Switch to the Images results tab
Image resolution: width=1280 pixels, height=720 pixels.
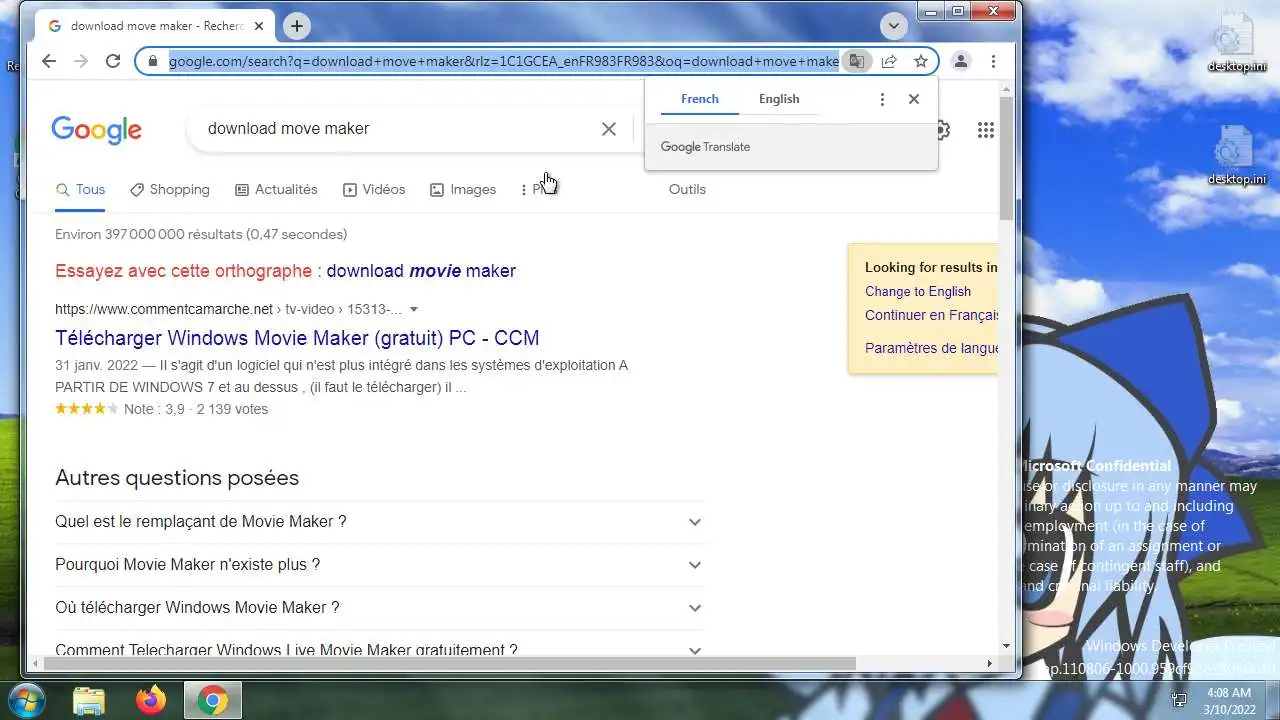[x=463, y=189]
